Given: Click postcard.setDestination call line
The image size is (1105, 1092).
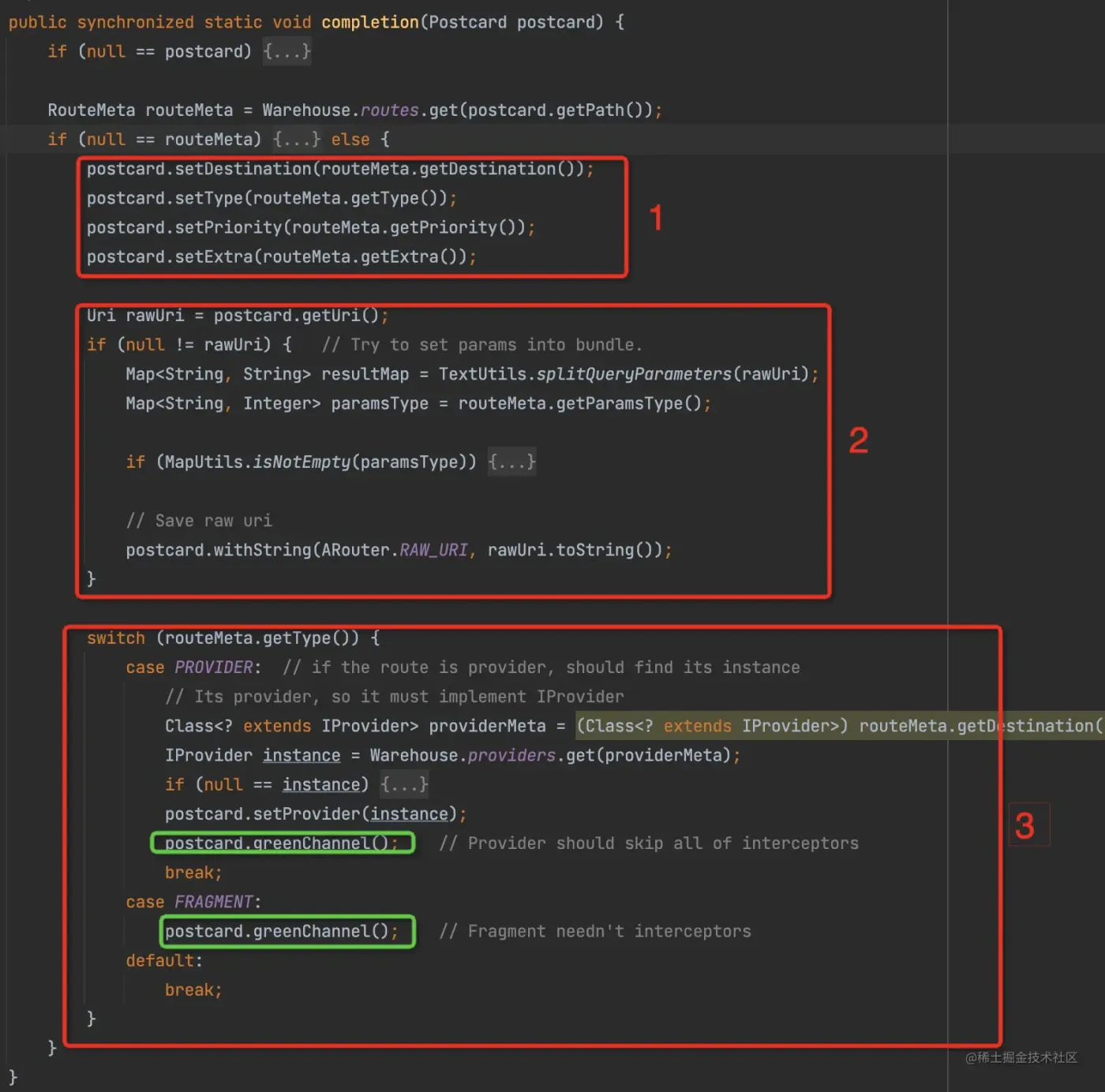Looking at the screenshot, I should tap(340, 169).
